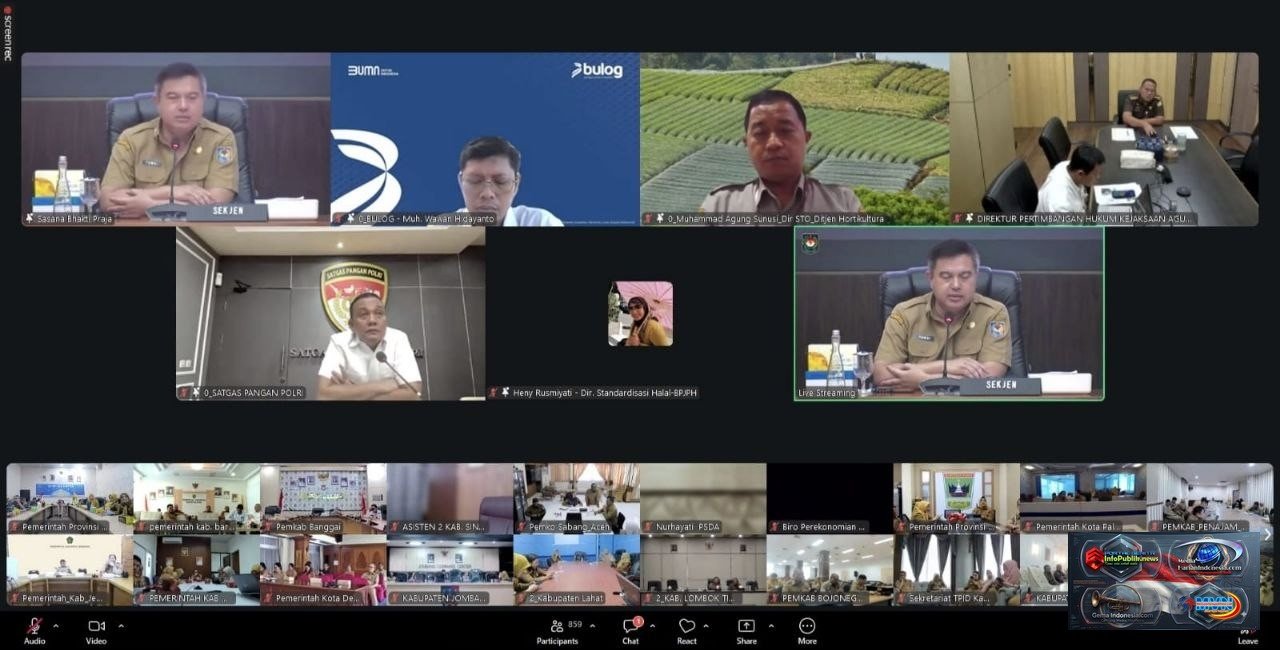Select the Pemerintah_Kab_Je thumbnail
Image resolution: width=1280 pixels, height=650 pixels.
point(70,570)
